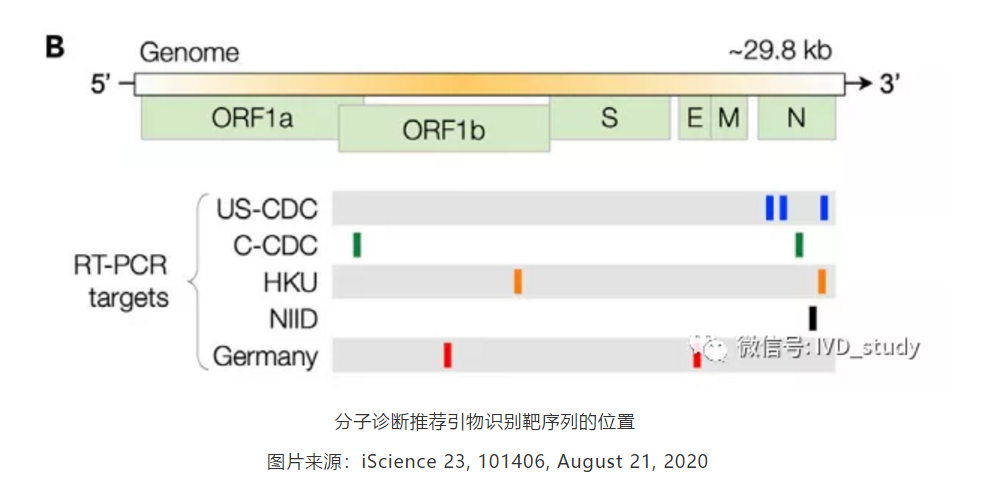Click the left red Germany marker
The width and height of the screenshot is (983, 494).
point(448,355)
